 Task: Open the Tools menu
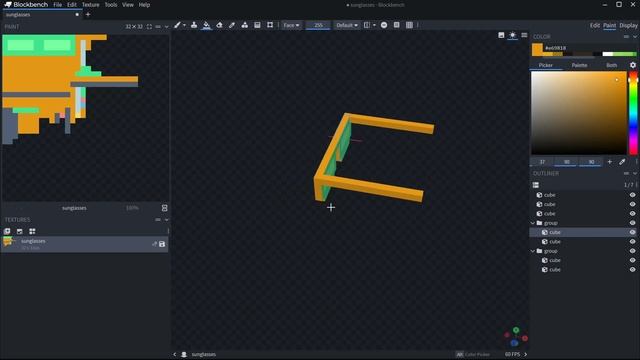[x=111, y=5]
